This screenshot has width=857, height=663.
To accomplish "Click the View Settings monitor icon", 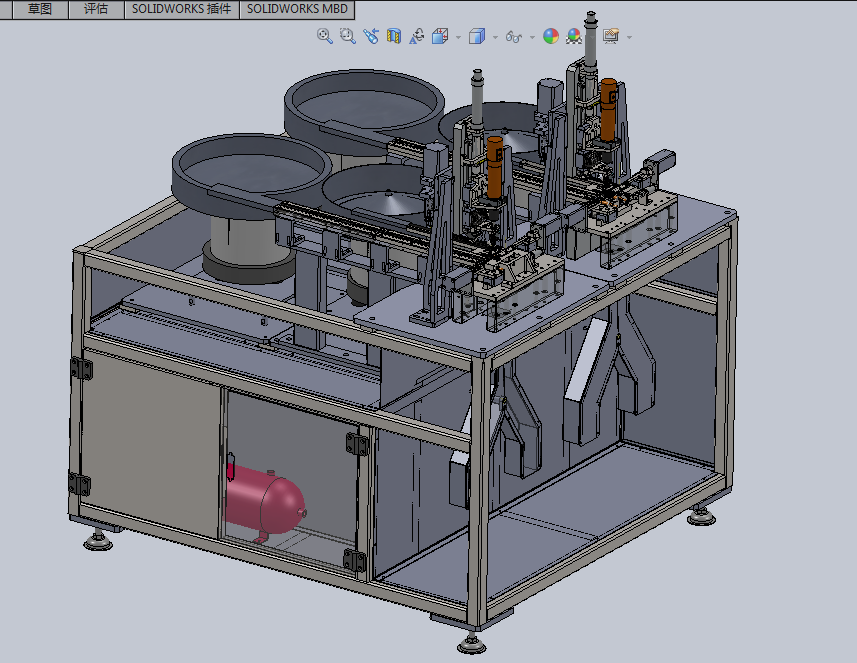I will 610,36.
